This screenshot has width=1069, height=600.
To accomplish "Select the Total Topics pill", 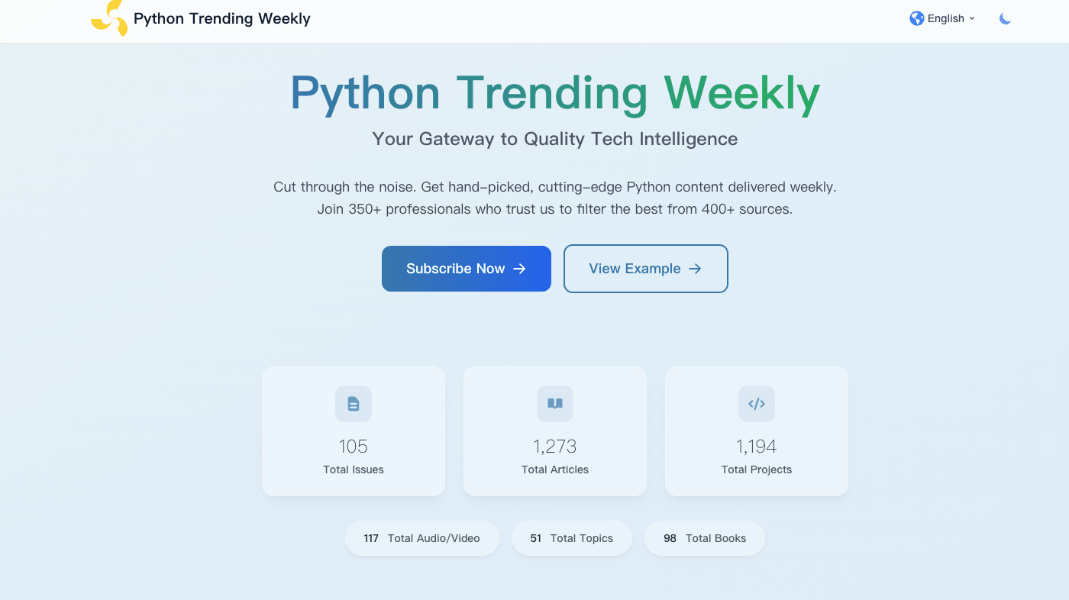I will coord(571,538).
